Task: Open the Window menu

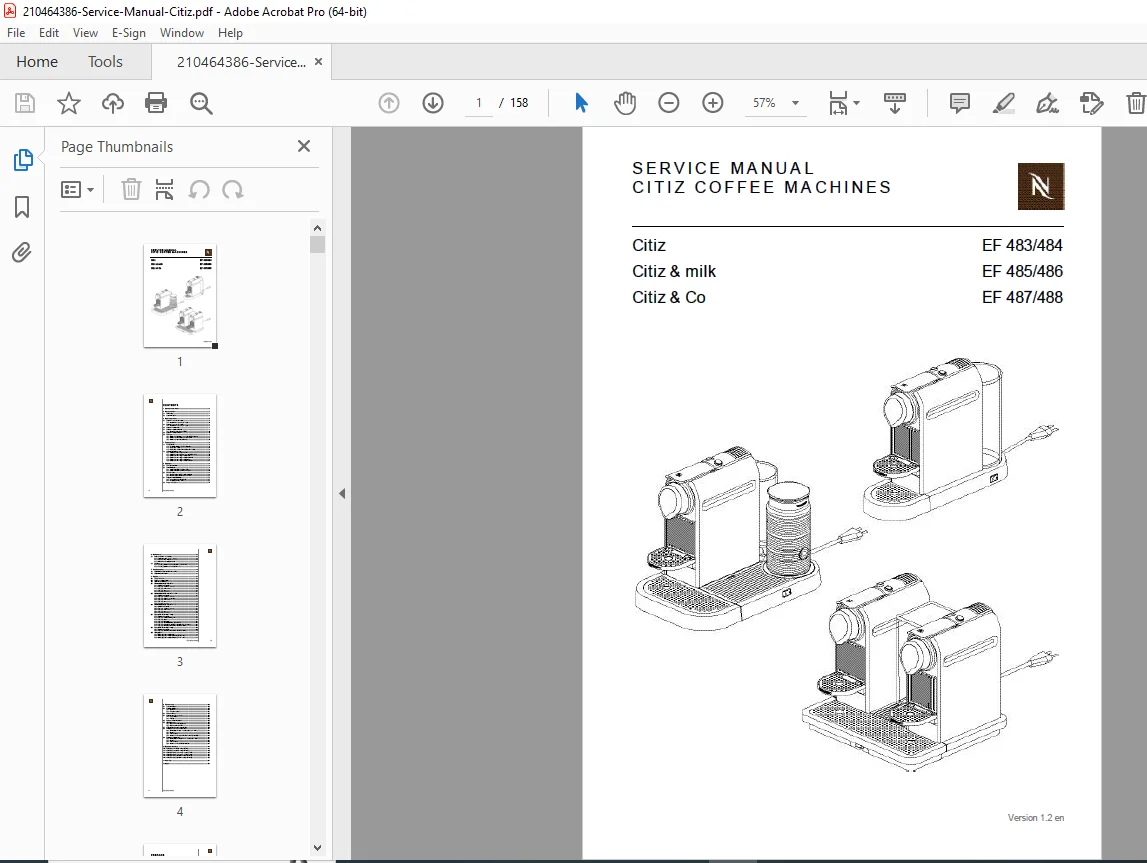Action: click(182, 33)
